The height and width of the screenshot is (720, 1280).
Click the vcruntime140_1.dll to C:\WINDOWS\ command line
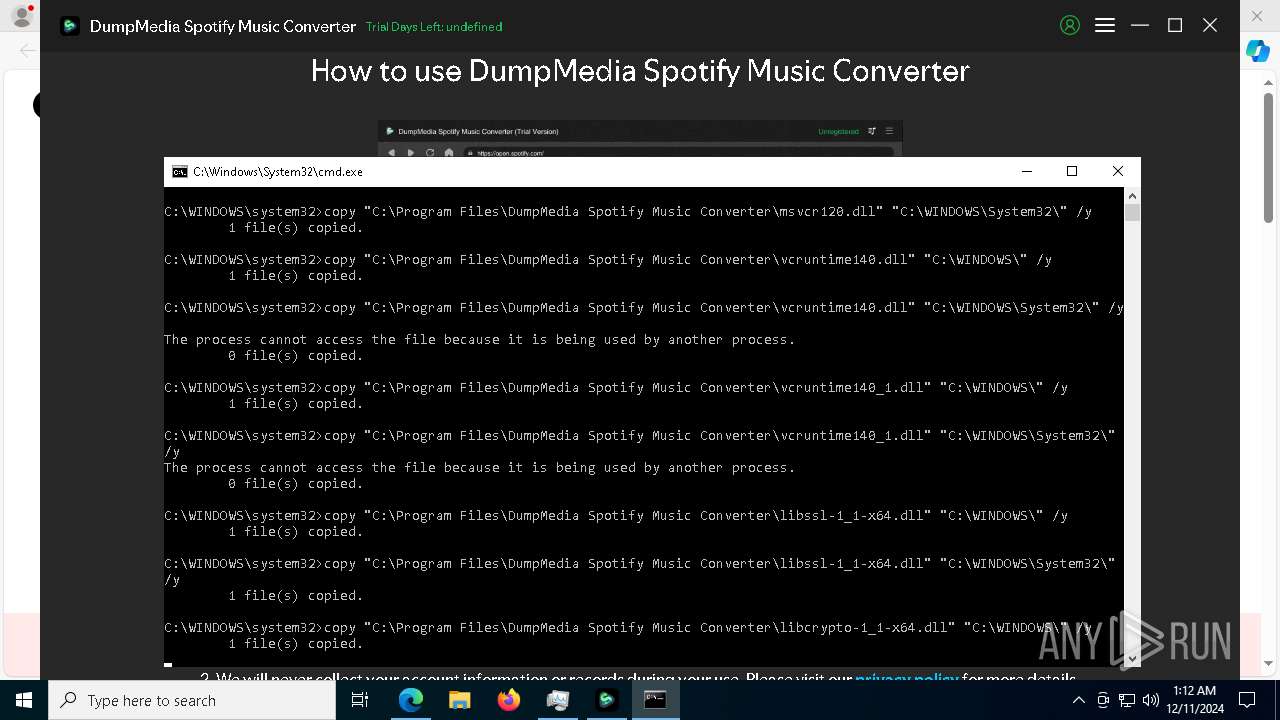[x=616, y=388]
